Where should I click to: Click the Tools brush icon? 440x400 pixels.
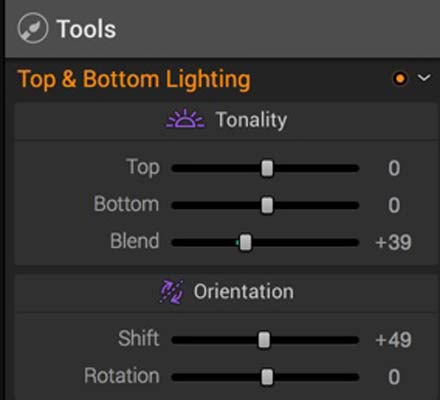[x=32, y=28]
